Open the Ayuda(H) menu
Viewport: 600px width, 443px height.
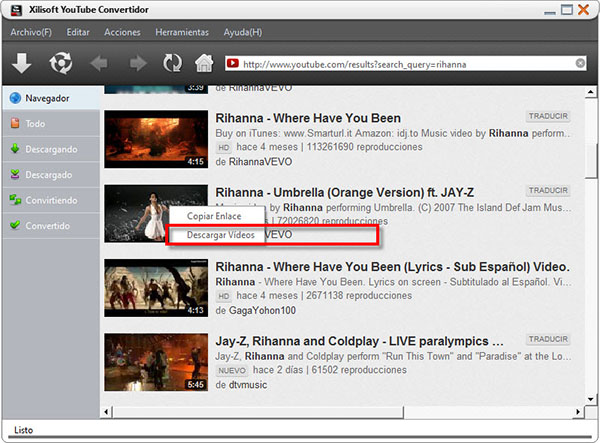(x=243, y=32)
